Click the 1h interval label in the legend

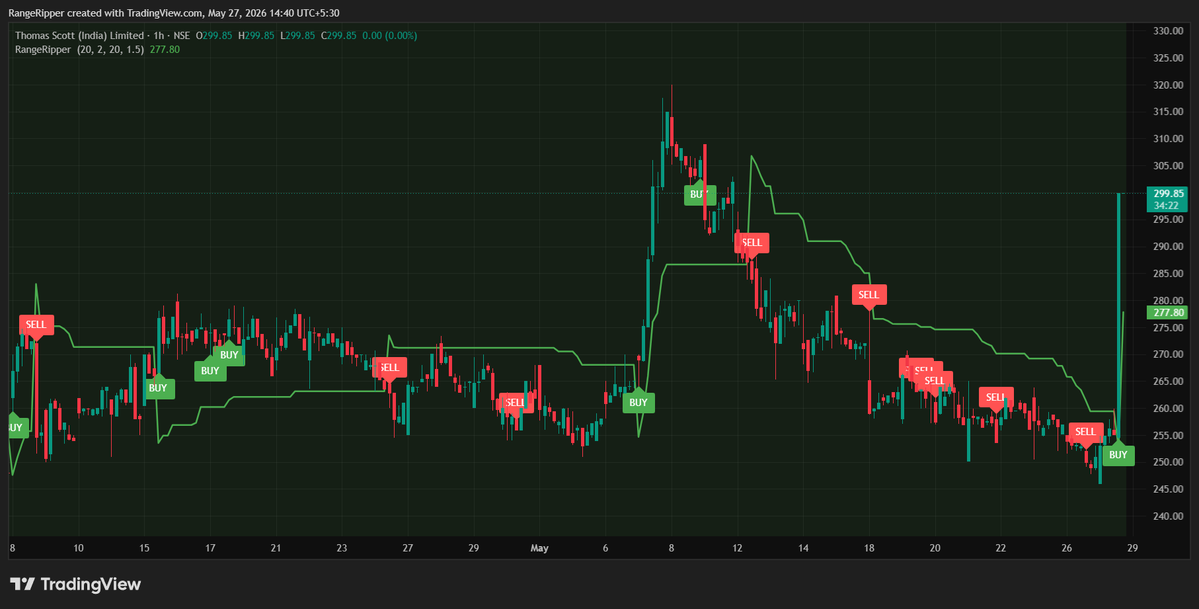157,35
